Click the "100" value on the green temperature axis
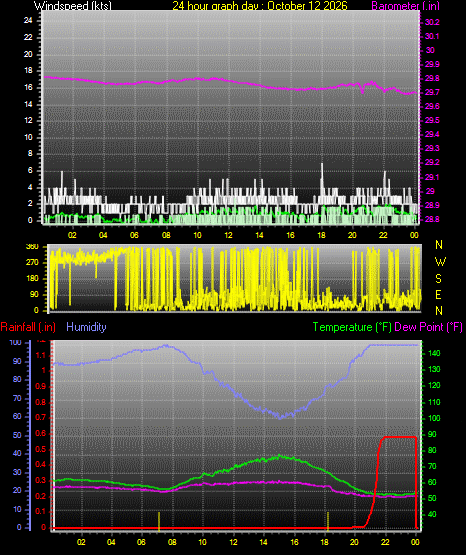 [x=434, y=418]
